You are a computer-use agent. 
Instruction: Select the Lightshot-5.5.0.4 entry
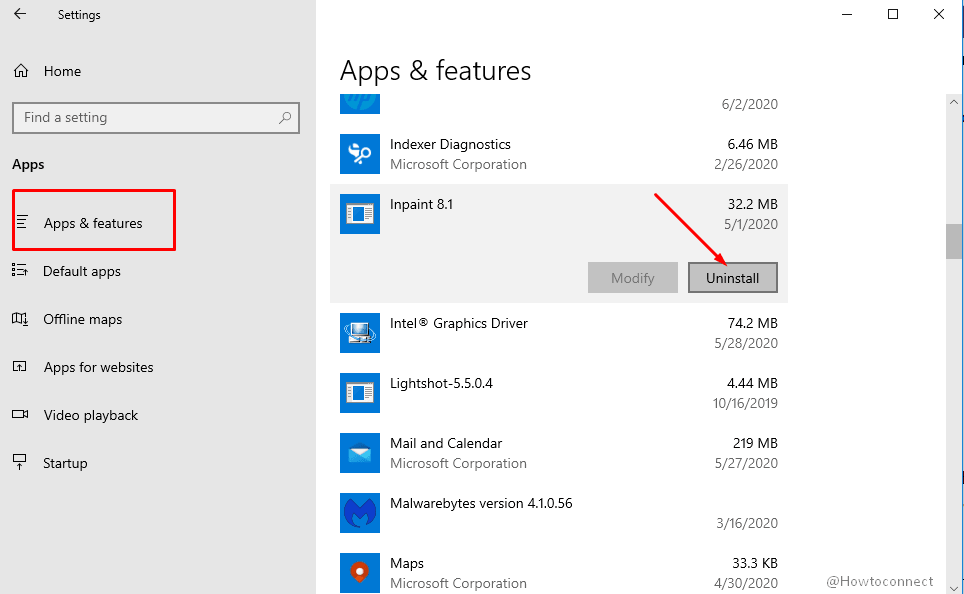pyautogui.click(x=441, y=383)
